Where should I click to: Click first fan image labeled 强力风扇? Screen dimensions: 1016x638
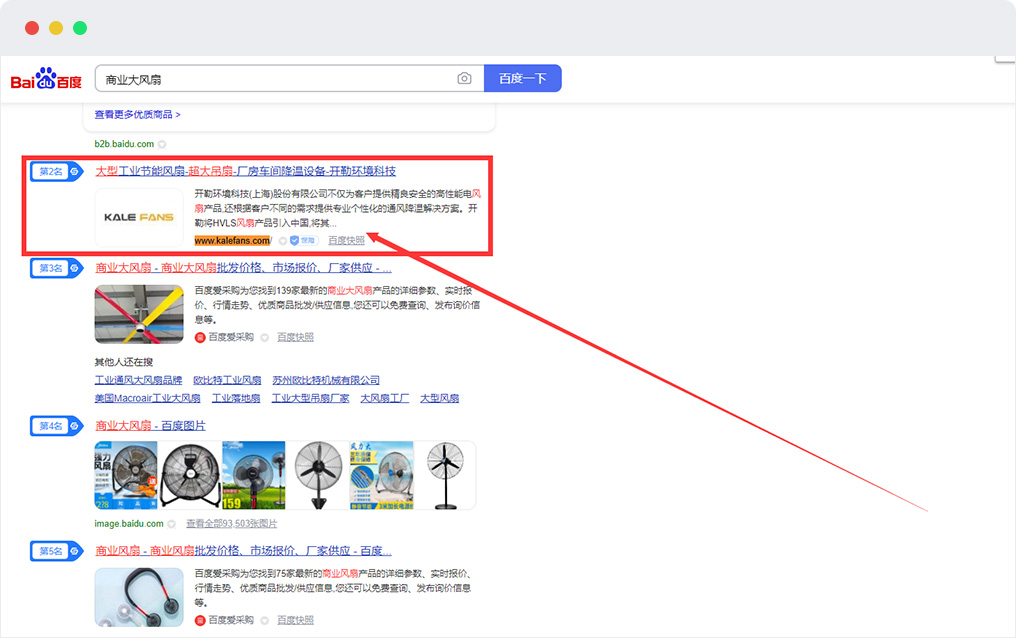click(x=126, y=475)
